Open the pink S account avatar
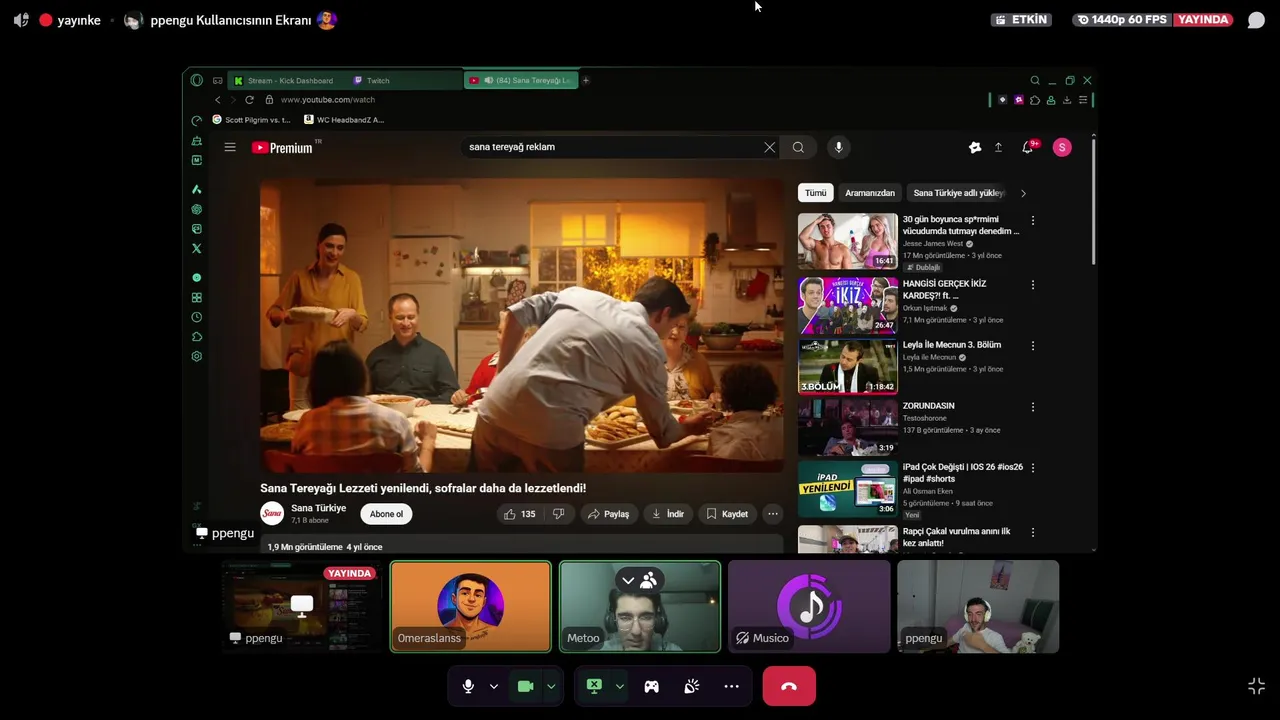The width and height of the screenshot is (1280, 720). click(1062, 147)
